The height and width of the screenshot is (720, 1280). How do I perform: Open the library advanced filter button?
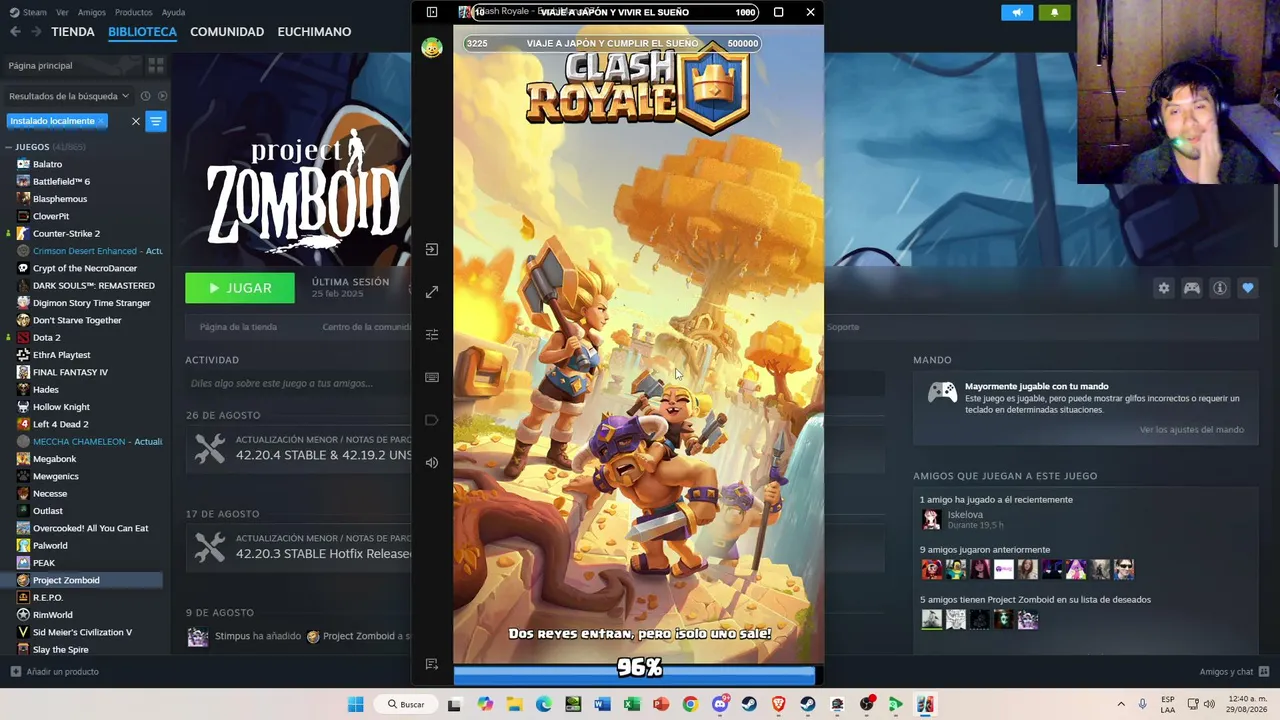156,121
